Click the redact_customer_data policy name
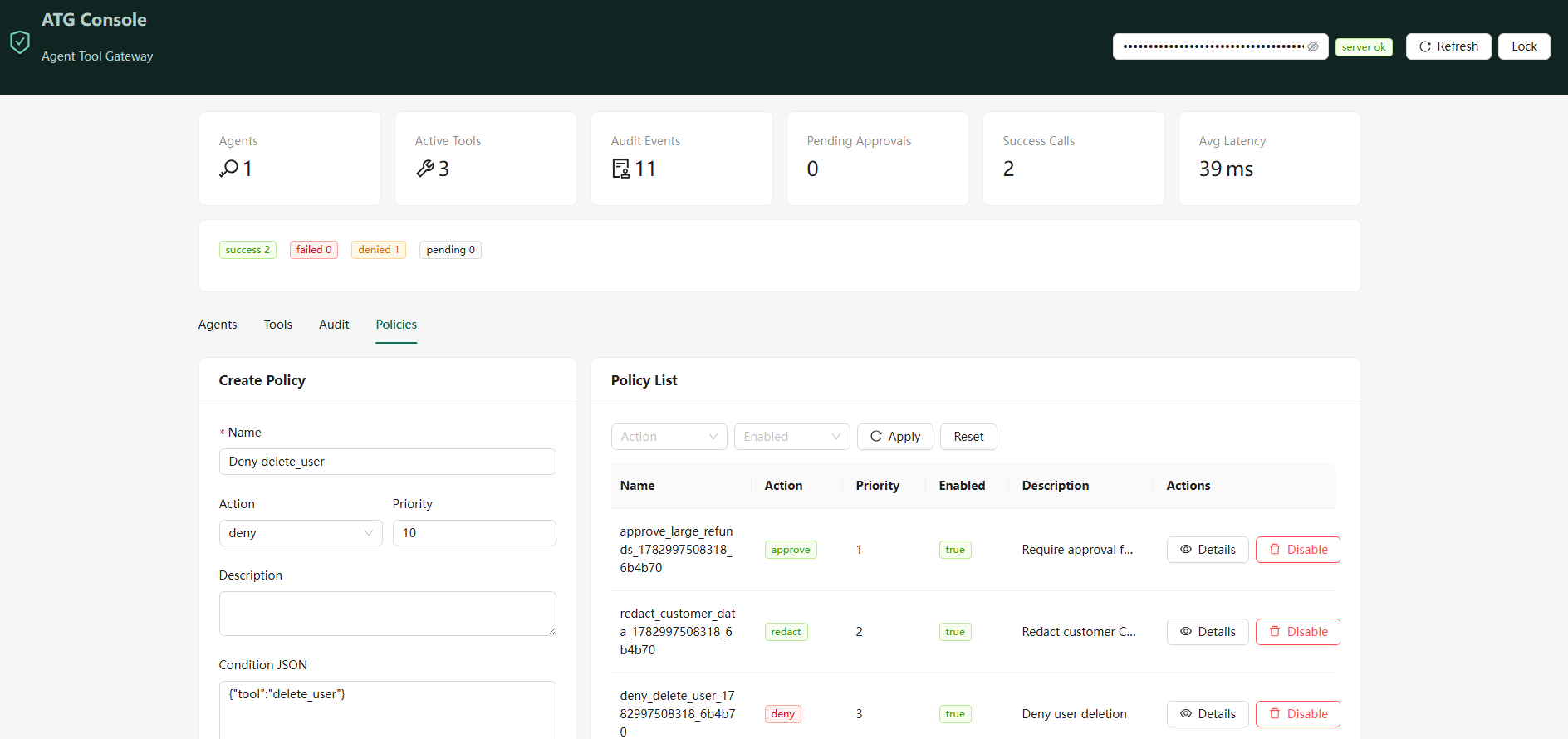The width and height of the screenshot is (1568, 739). point(678,632)
